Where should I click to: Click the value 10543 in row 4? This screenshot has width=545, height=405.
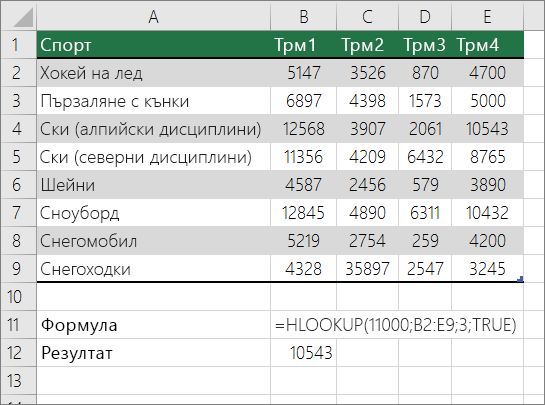487,129
